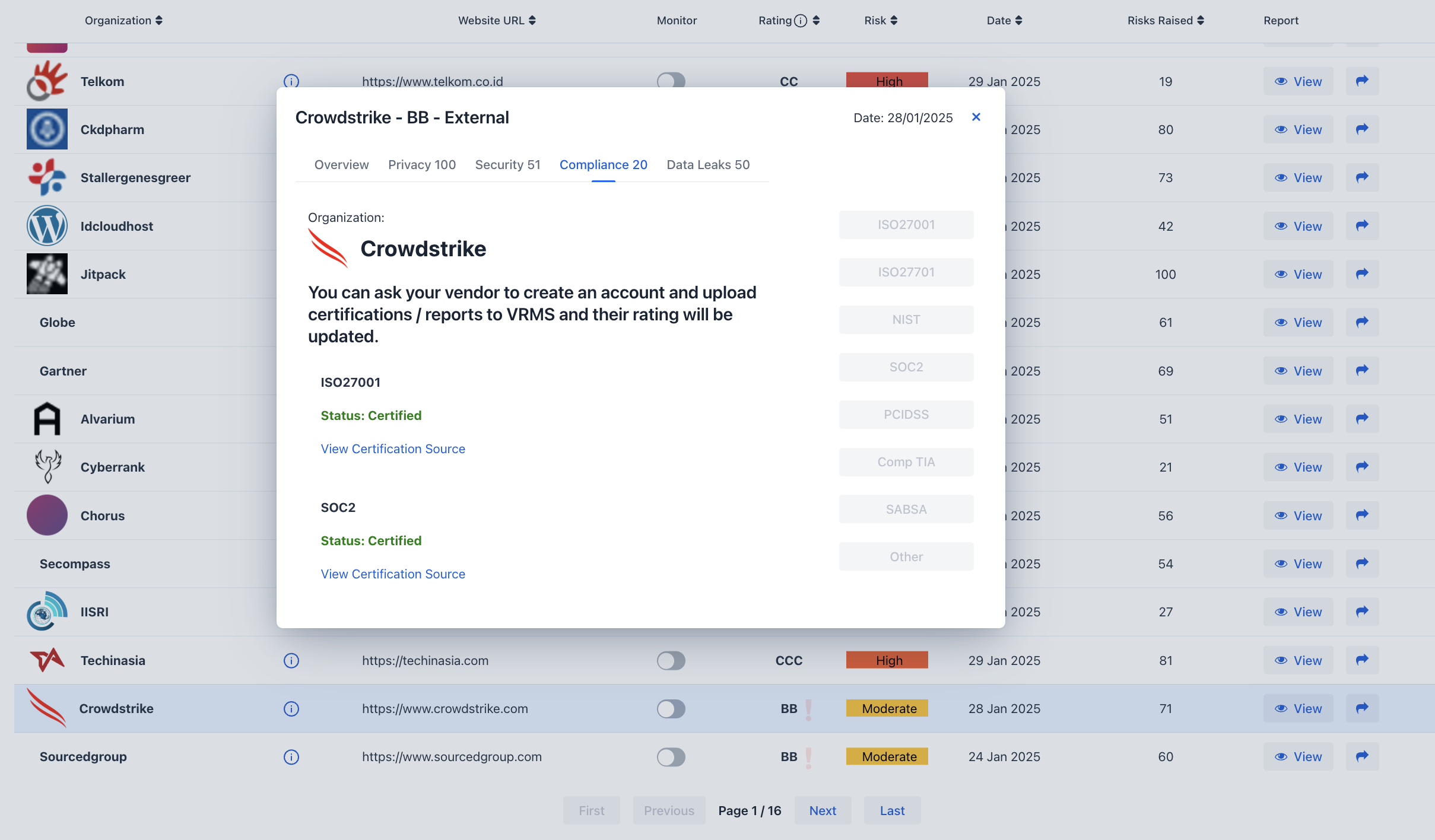
Task: Share the Globe report
Action: point(1362,322)
